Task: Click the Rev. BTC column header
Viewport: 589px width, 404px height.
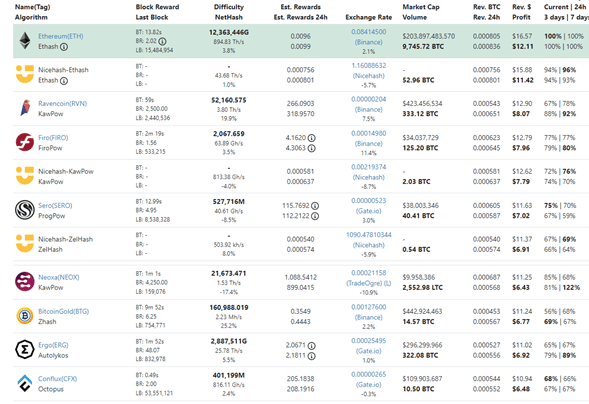Action: click(x=486, y=7)
